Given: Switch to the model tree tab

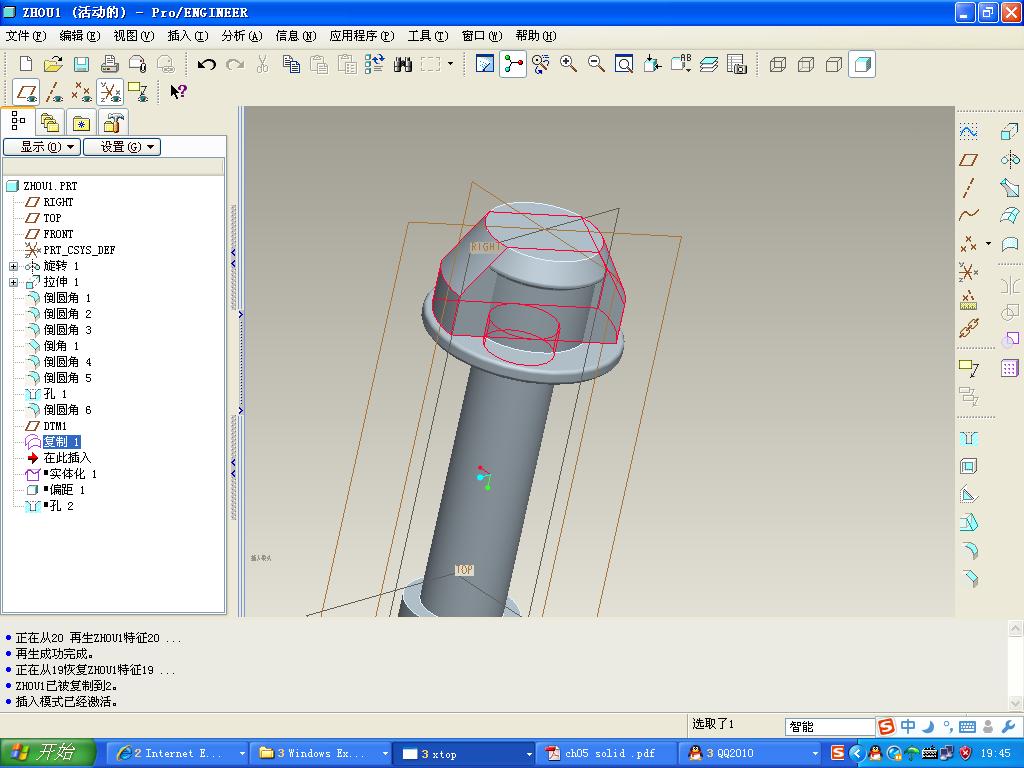Looking at the screenshot, I should tap(18, 121).
